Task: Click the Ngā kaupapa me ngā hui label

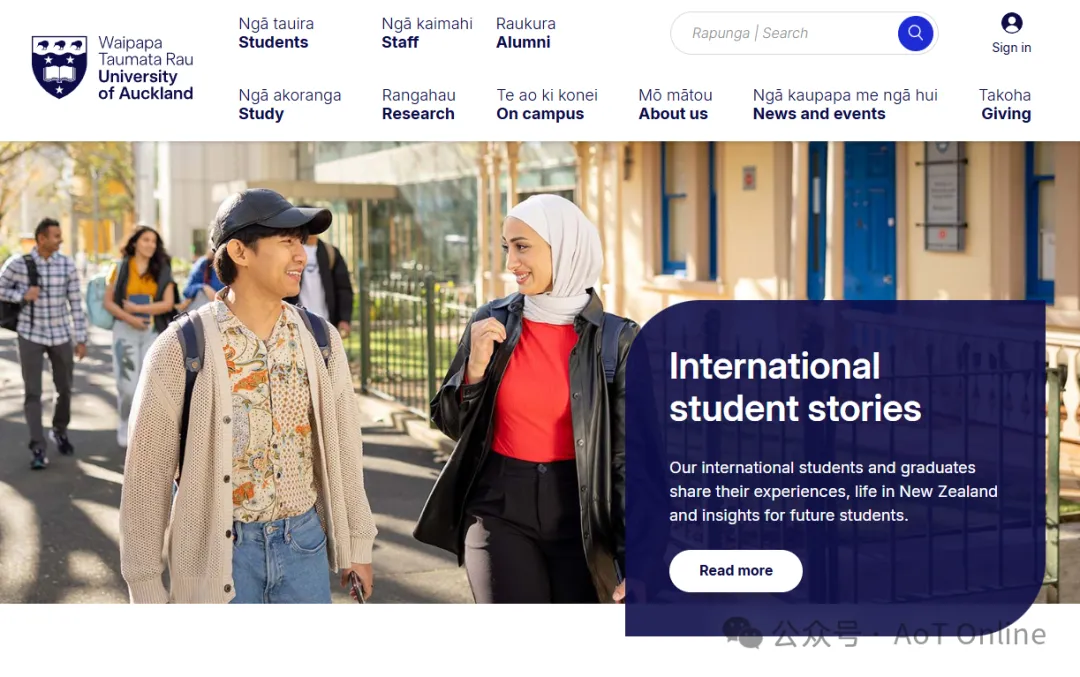Action: click(845, 95)
